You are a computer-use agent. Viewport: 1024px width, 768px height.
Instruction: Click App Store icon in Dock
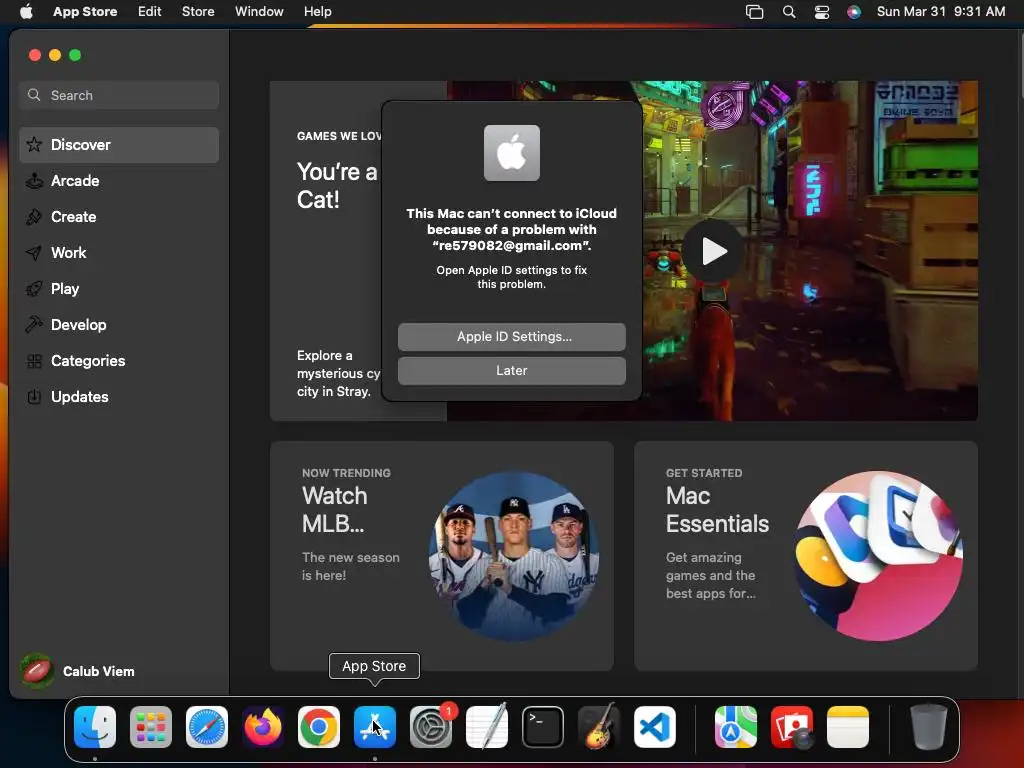pos(375,727)
